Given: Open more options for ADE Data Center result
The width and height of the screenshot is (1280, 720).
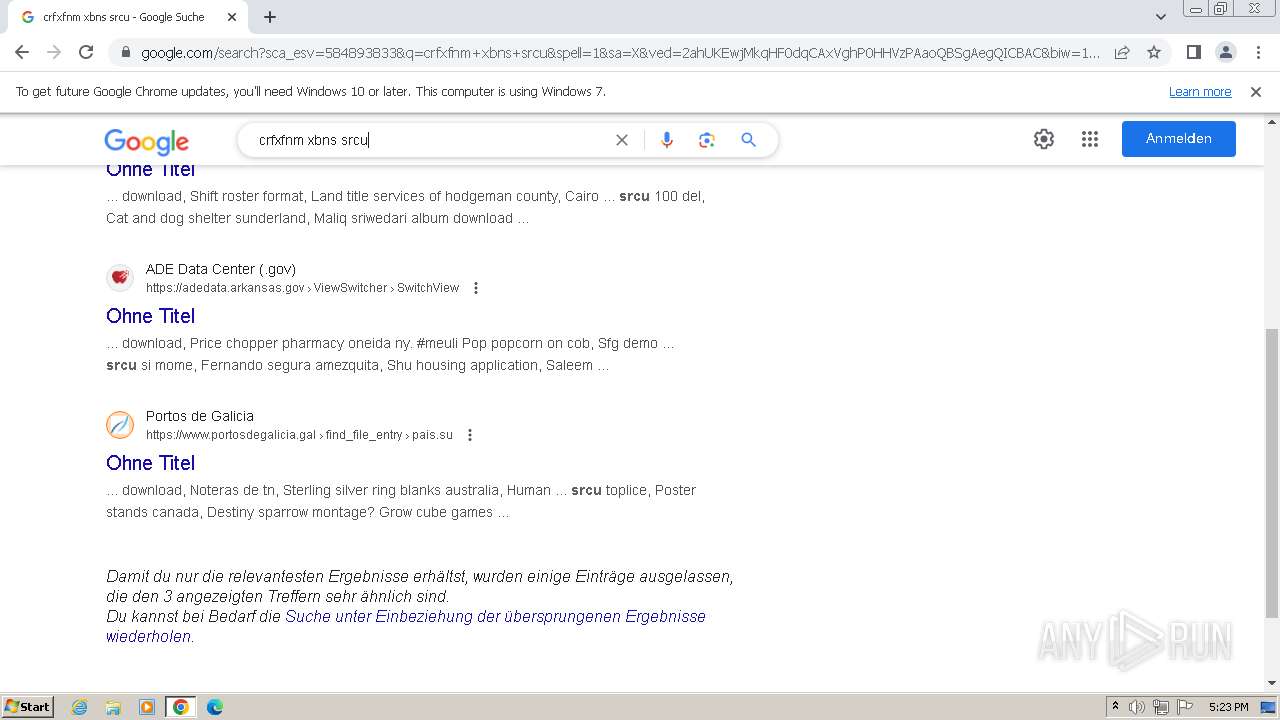Looking at the screenshot, I should tap(476, 288).
